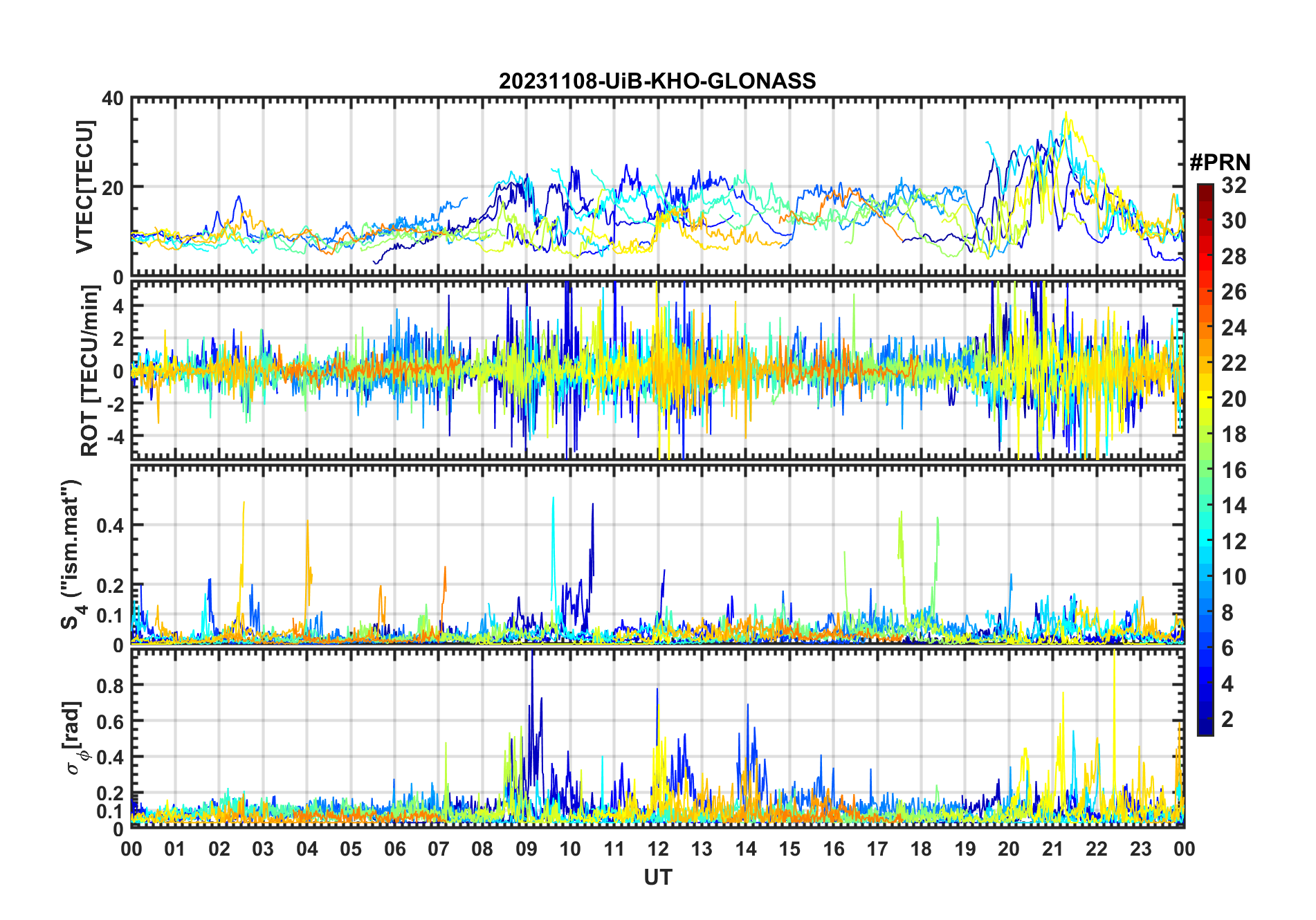Click x-axis tick label 18
The width and height of the screenshot is (1316, 920).
921,849
